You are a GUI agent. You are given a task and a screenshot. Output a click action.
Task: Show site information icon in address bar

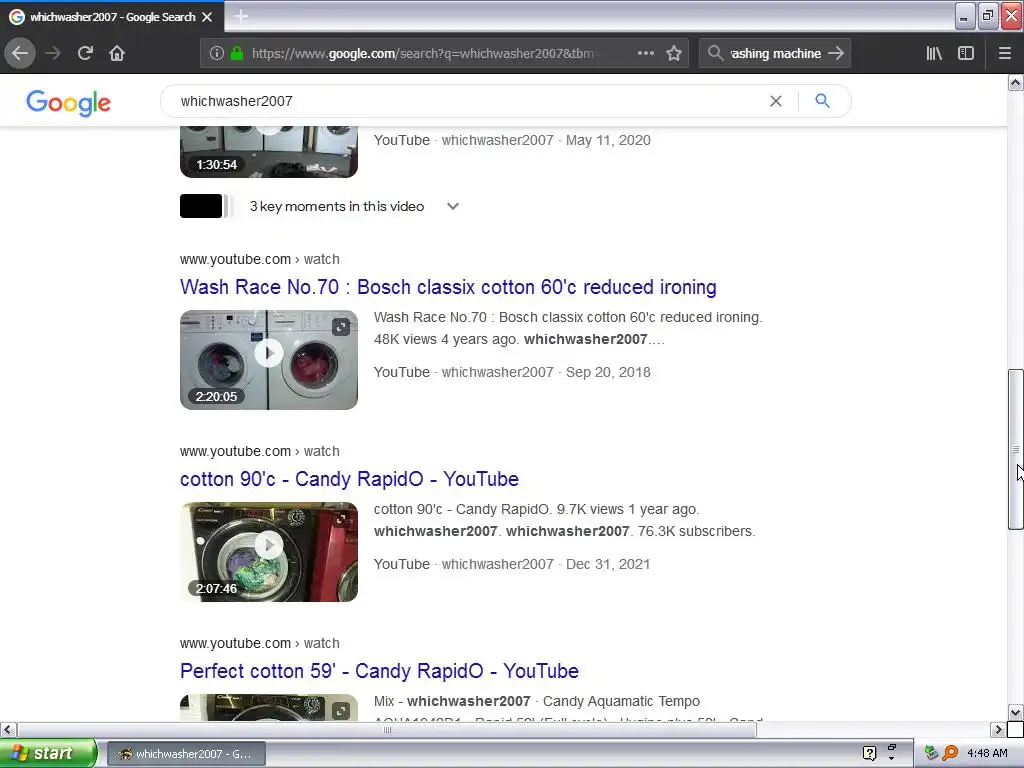point(217,53)
